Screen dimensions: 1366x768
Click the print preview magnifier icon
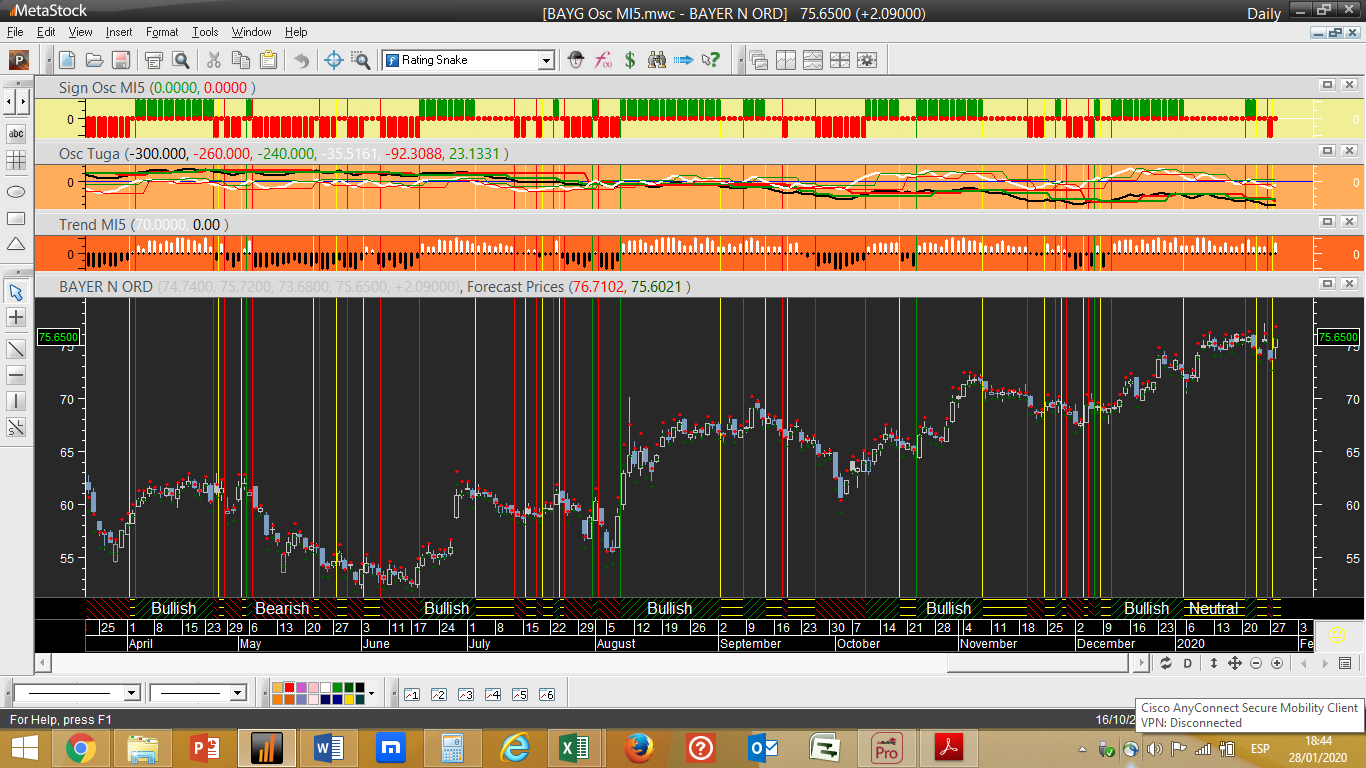[x=181, y=60]
